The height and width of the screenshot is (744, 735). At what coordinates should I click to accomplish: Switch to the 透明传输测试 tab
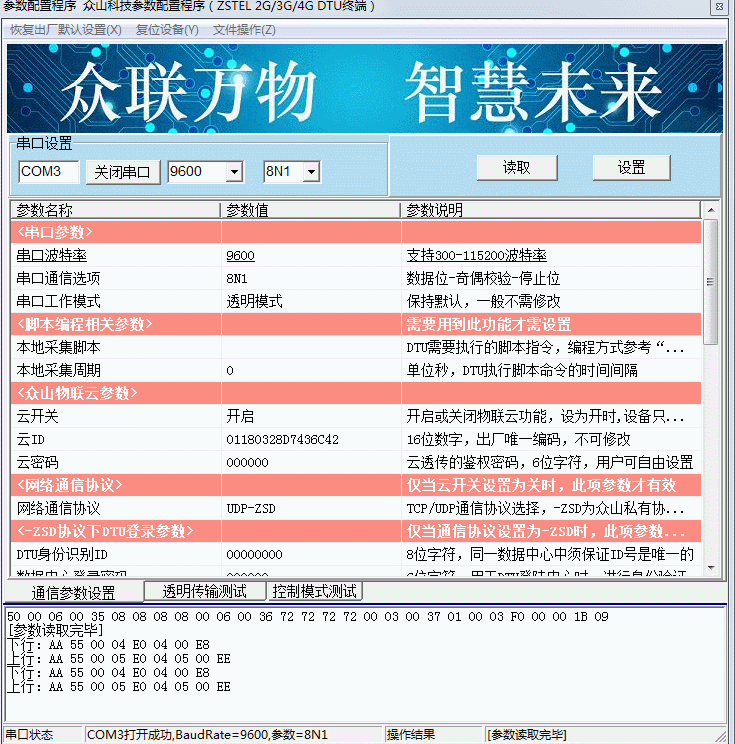(205, 591)
